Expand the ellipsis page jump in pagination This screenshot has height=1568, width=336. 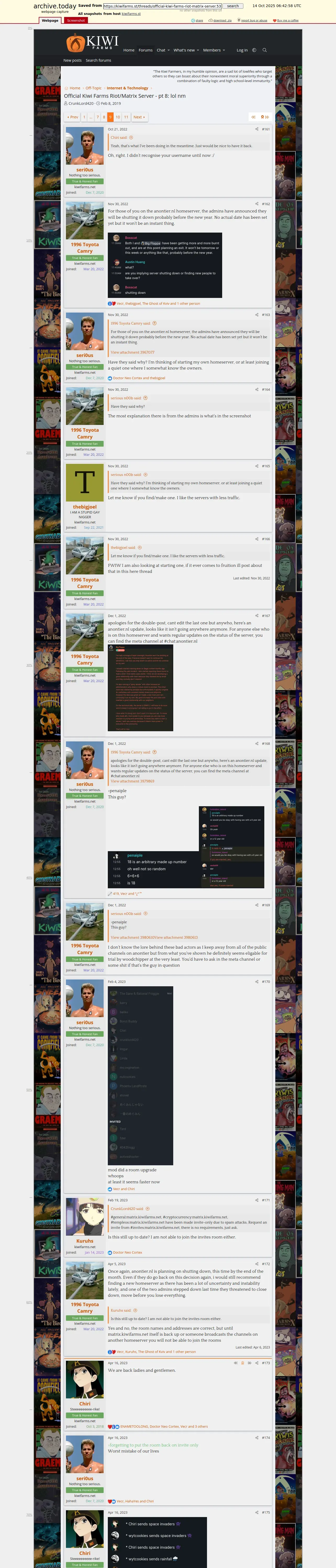[x=91, y=117]
